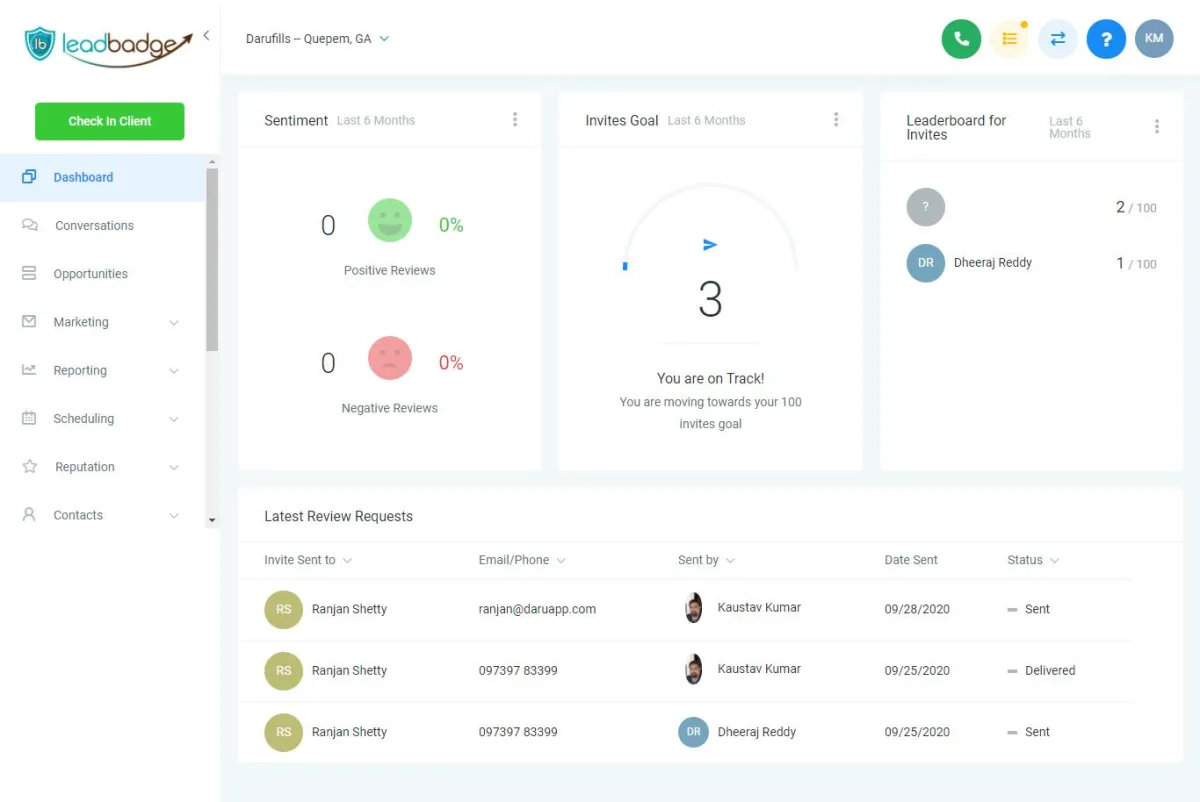
Task: Sort by the Status column dropdown
Action: [1055, 561]
